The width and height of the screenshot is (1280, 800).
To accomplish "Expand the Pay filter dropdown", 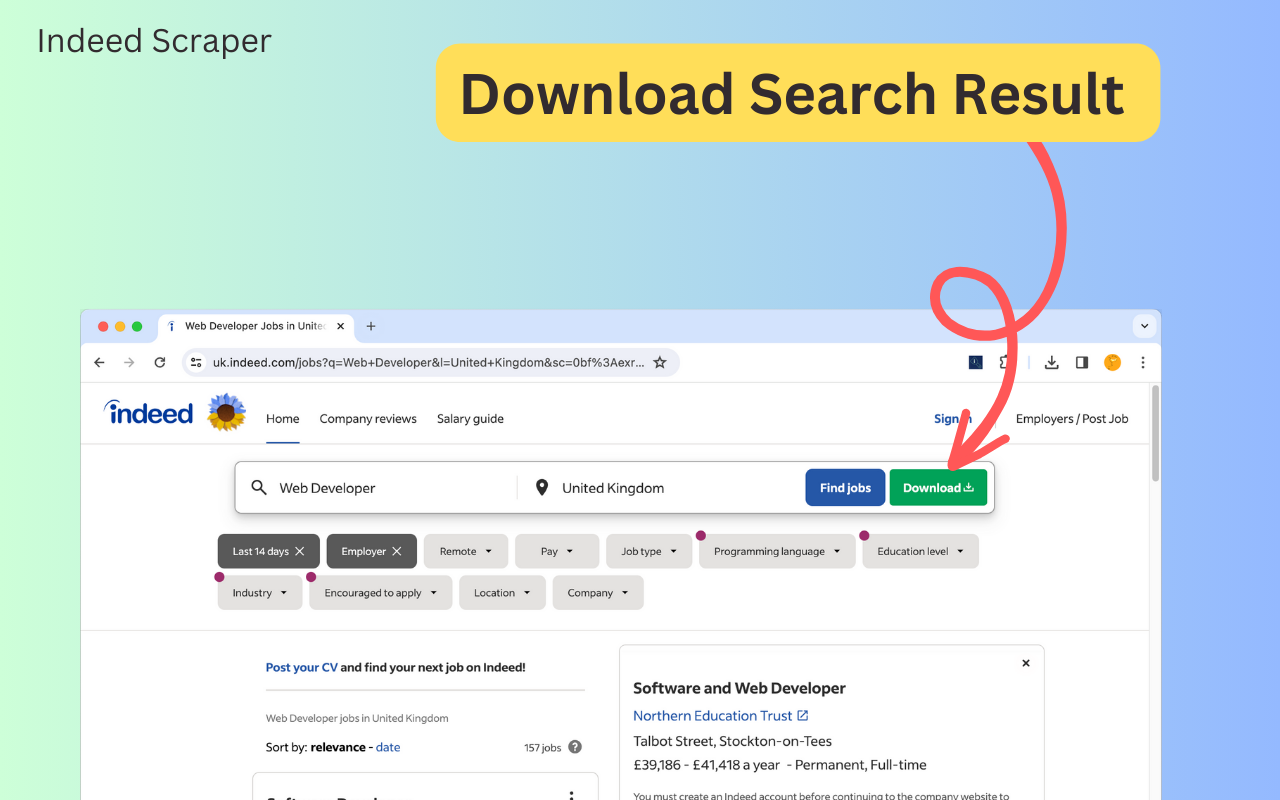I will click(x=557, y=551).
